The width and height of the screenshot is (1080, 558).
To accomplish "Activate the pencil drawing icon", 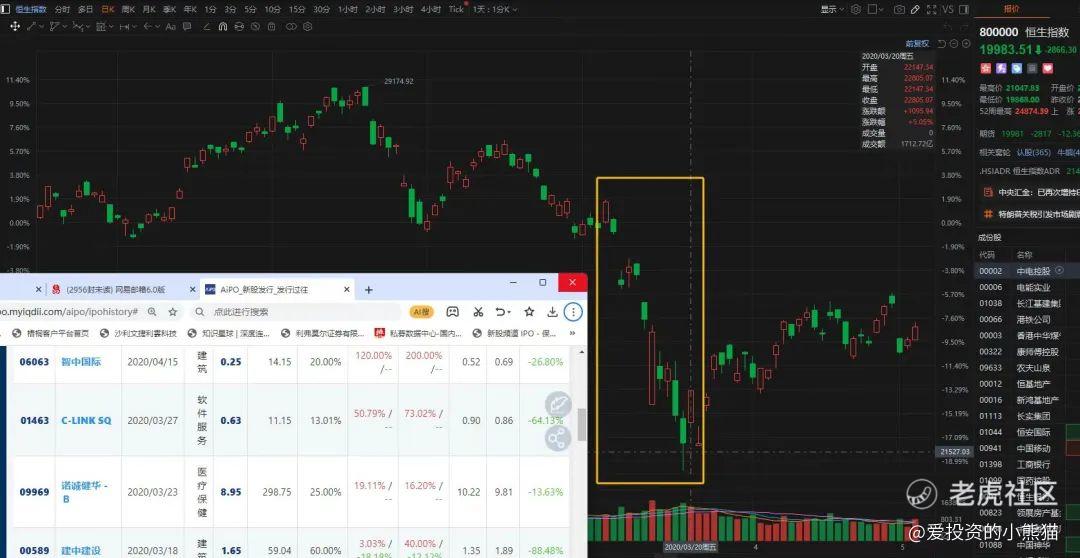I will (915, 10).
